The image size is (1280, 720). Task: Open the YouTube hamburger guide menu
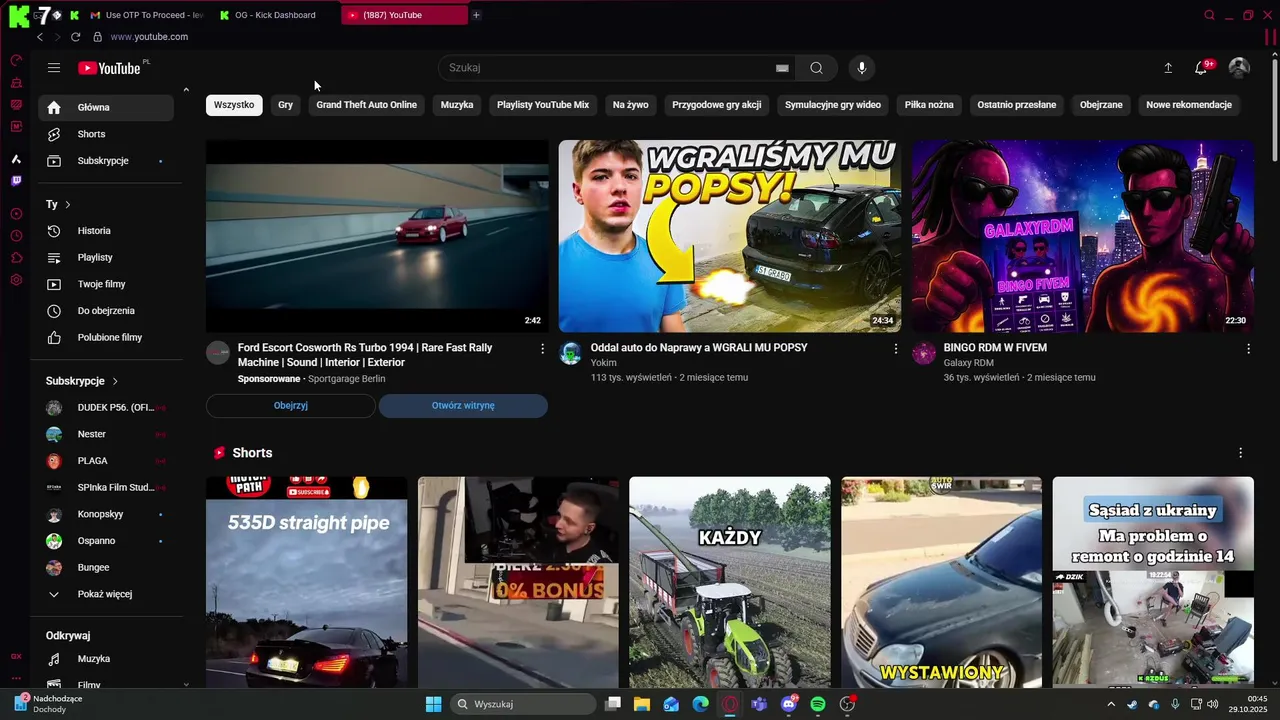54,68
